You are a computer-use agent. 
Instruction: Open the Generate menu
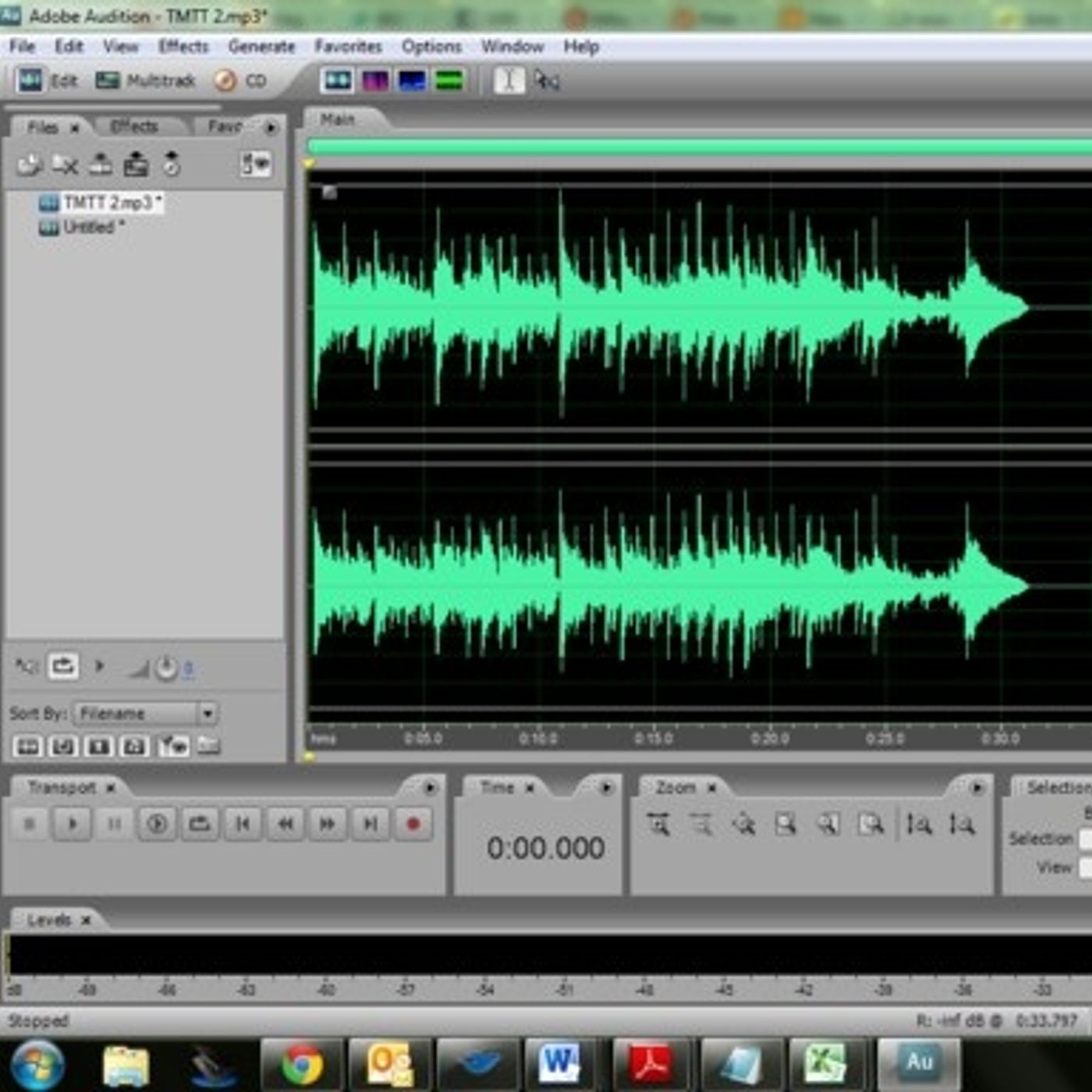[261, 47]
